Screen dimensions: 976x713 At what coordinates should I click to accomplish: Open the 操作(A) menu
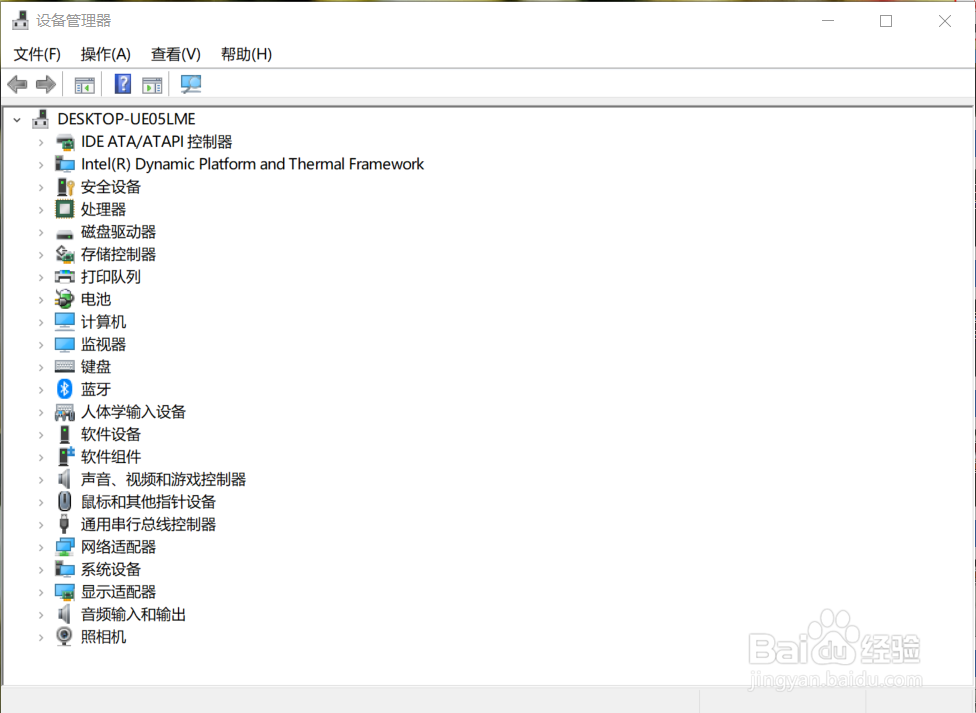coord(106,54)
